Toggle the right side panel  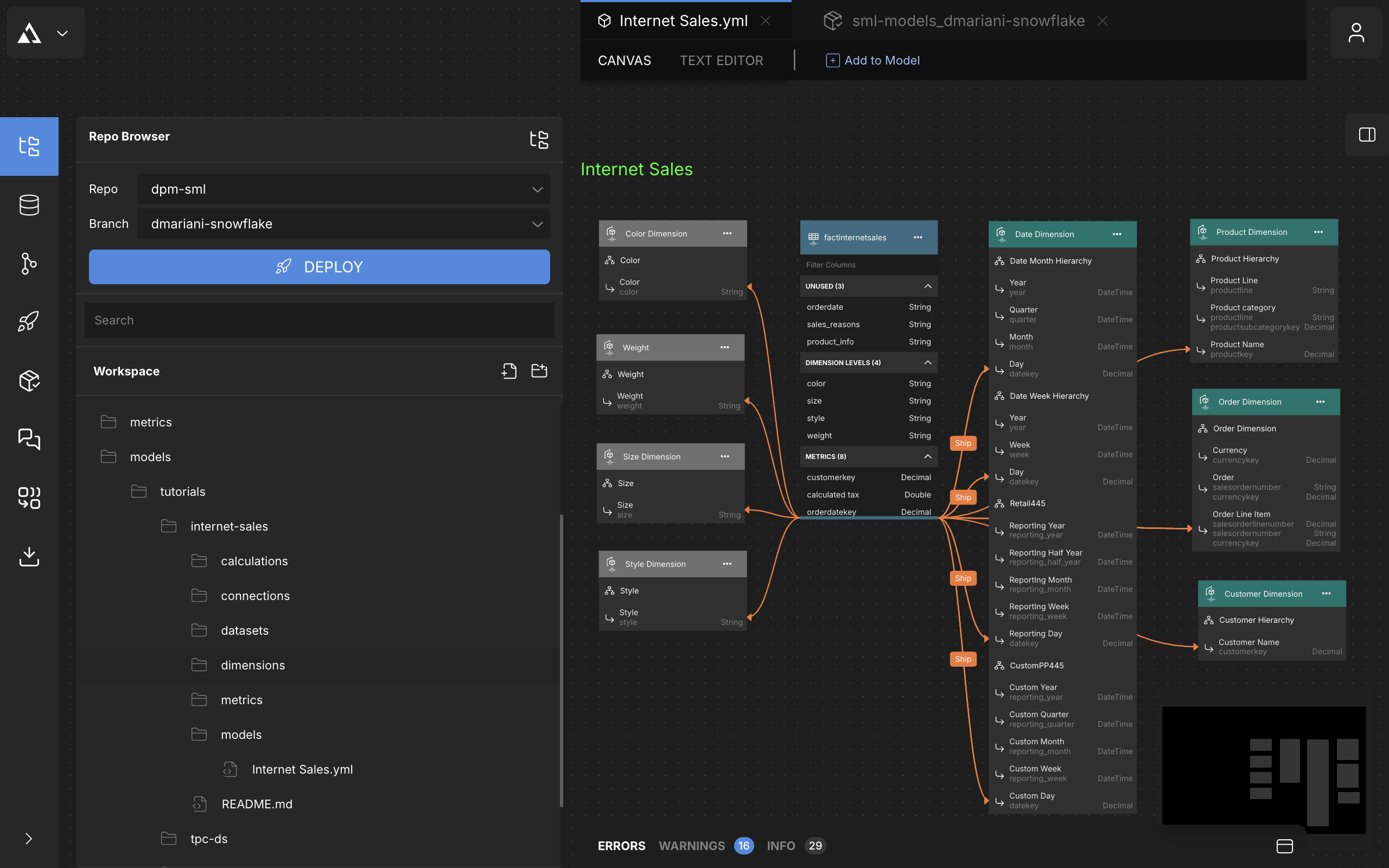coord(1367,135)
